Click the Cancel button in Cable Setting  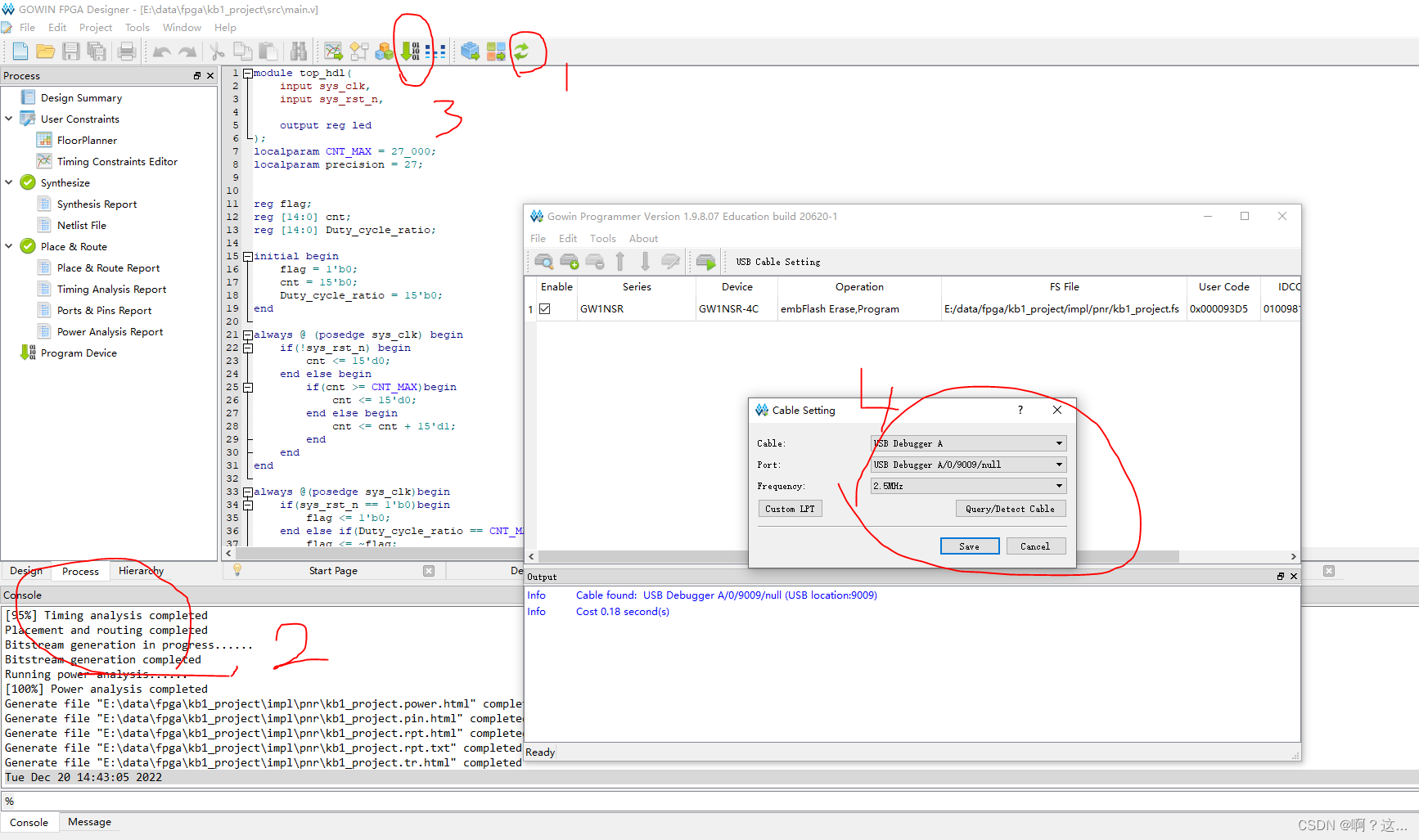coord(1035,546)
